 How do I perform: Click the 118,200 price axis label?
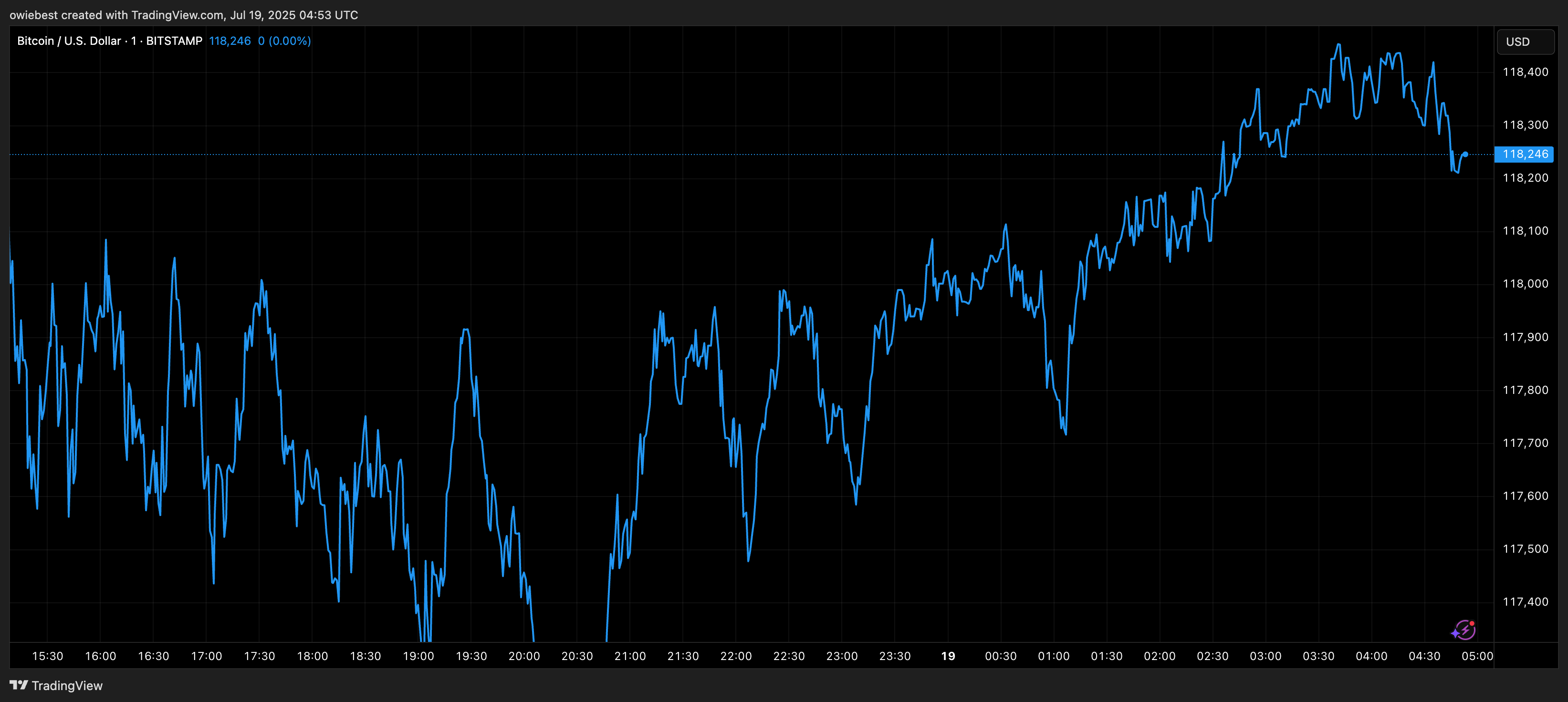point(1526,177)
